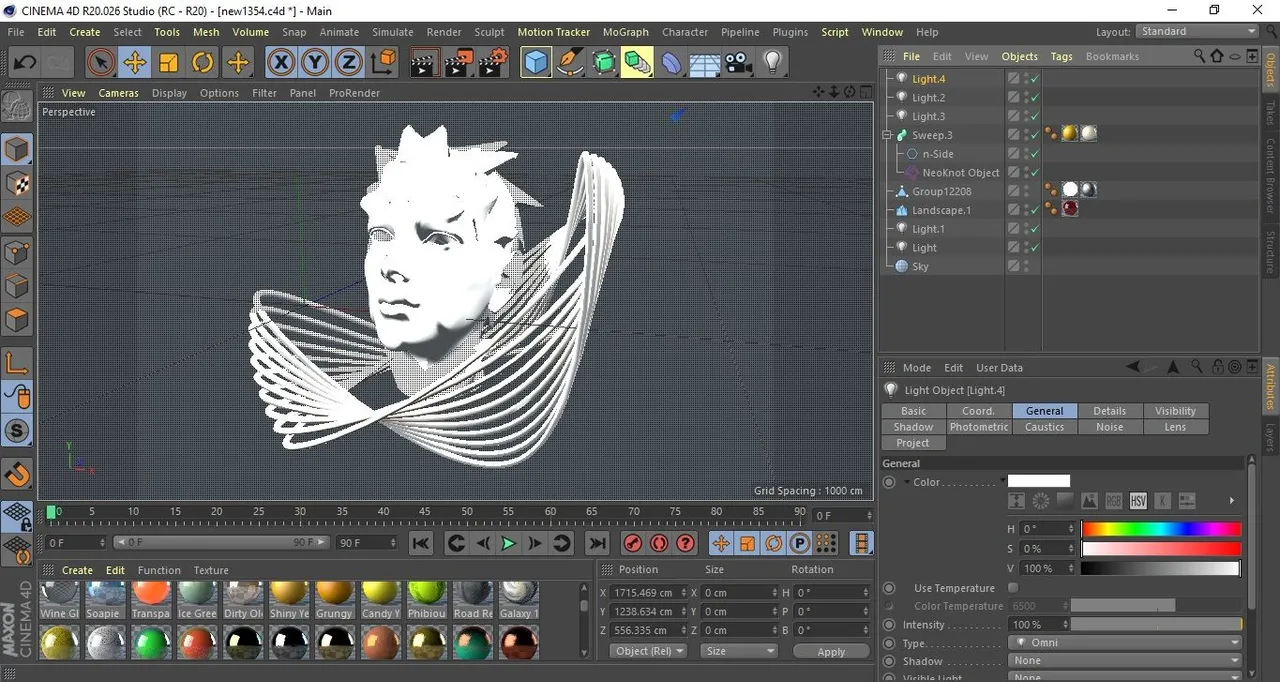Select the Sky object in Object Manager

[920, 267]
